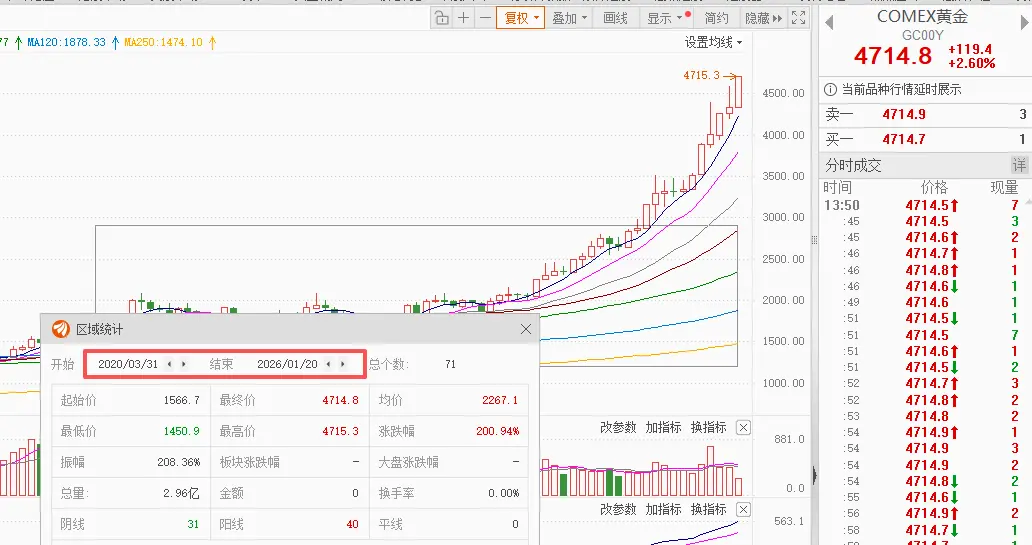Image resolution: width=1032 pixels, height=545 pixels.
Task: Click 换指标 on the volume indicator panel
Action: click(x=709, y=427)
